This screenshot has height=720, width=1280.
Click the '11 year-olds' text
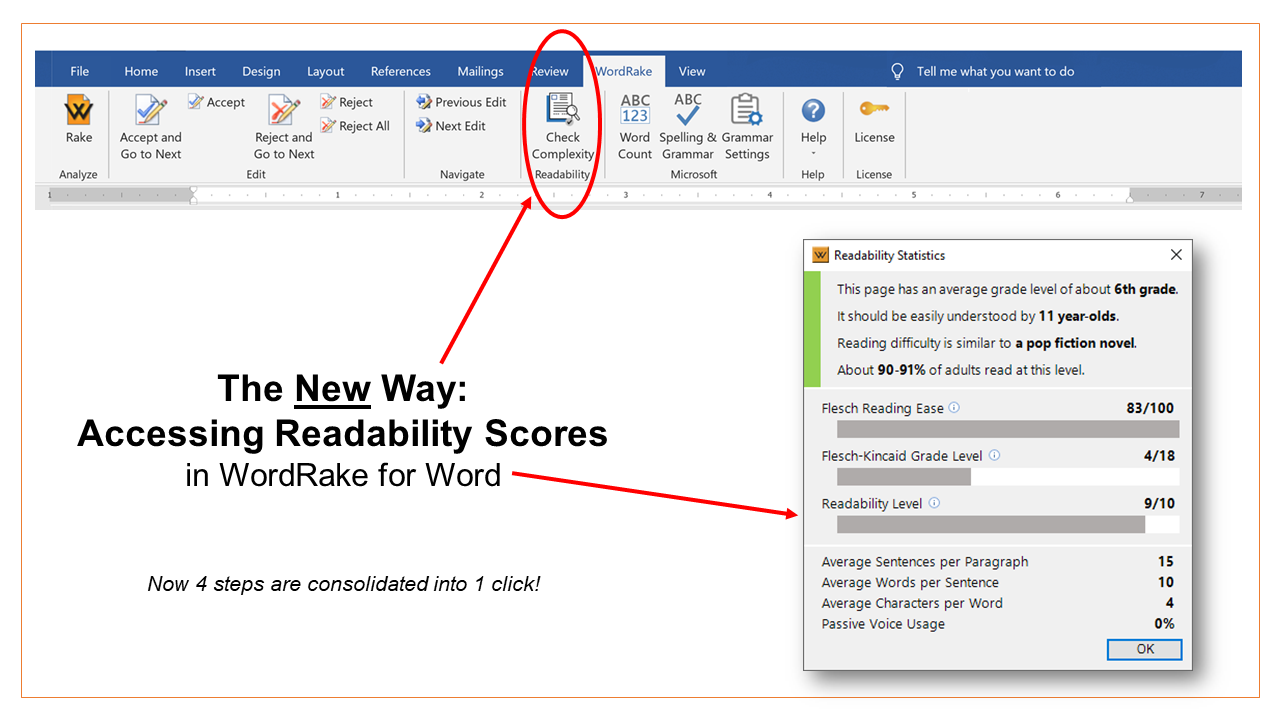click(1077, 316)
